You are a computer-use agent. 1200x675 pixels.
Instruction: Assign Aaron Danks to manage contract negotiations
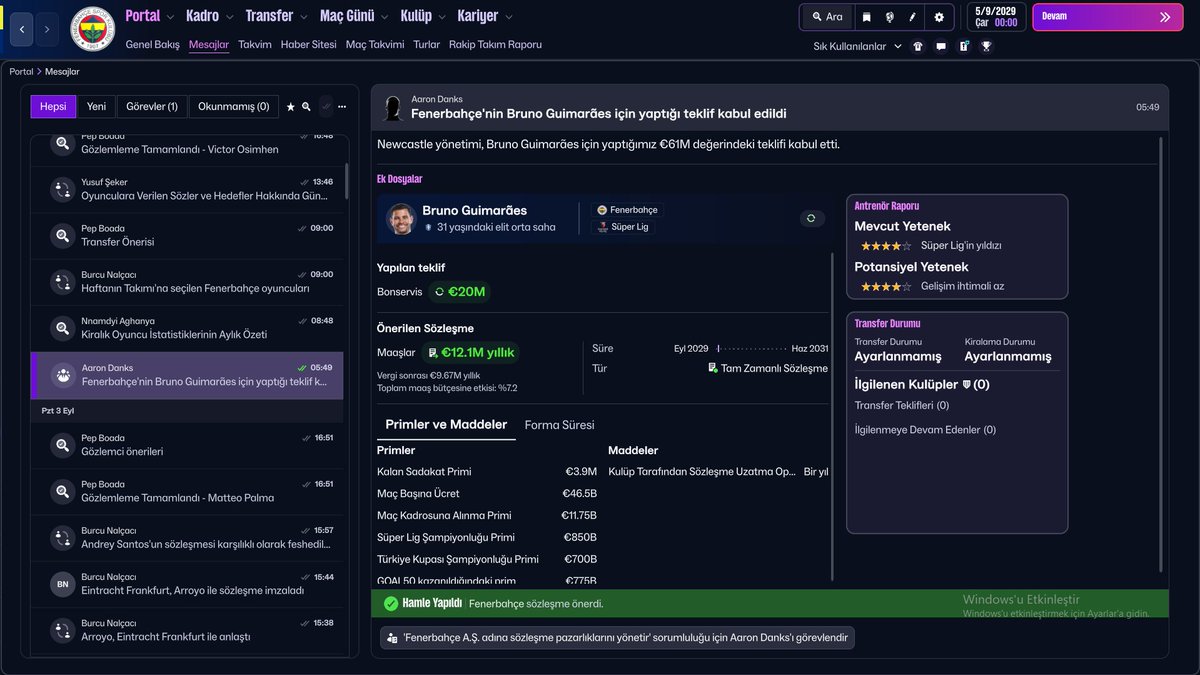tap(617, 637)
